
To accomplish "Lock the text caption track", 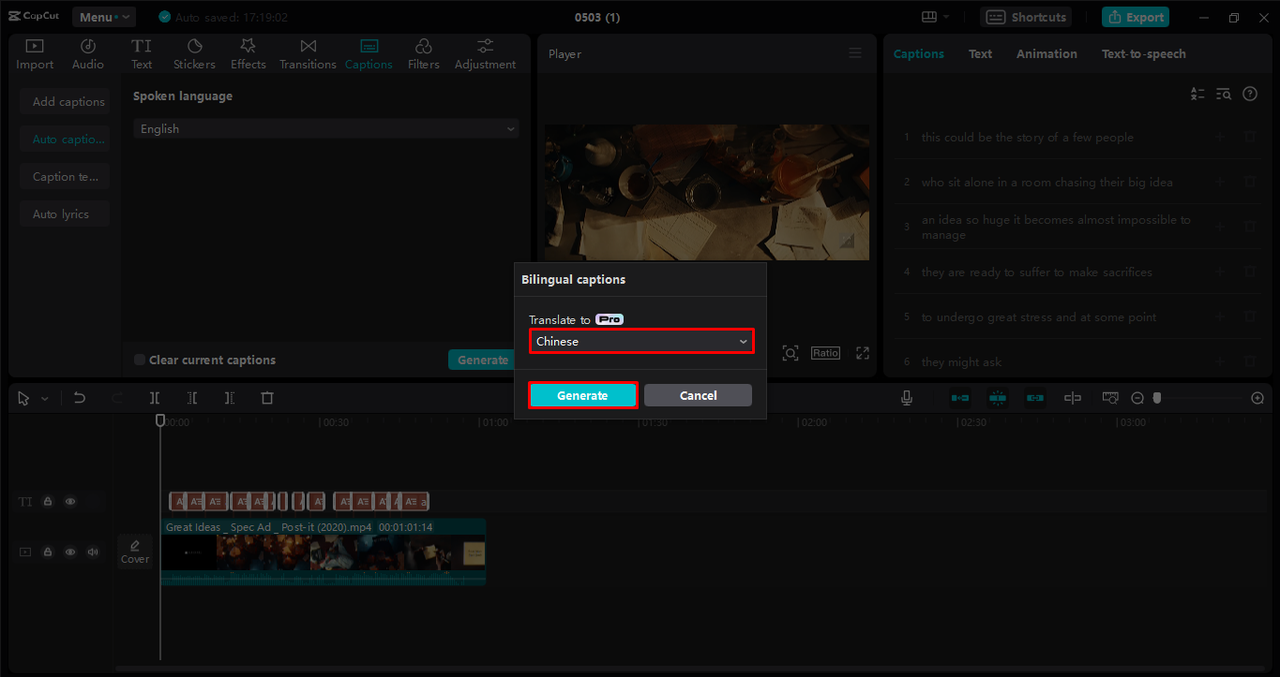I will (x=47, y=502).
